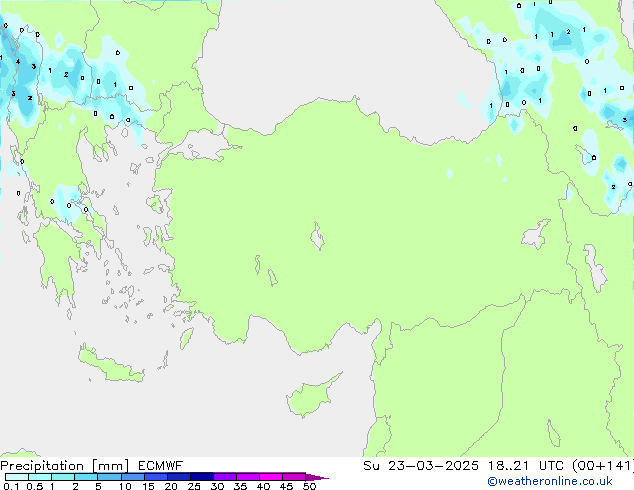The width and height of the screenshot is (634, 490).
Task: Open the weatheronline.co.uk copyright link
Action: [x=550, y=481]
